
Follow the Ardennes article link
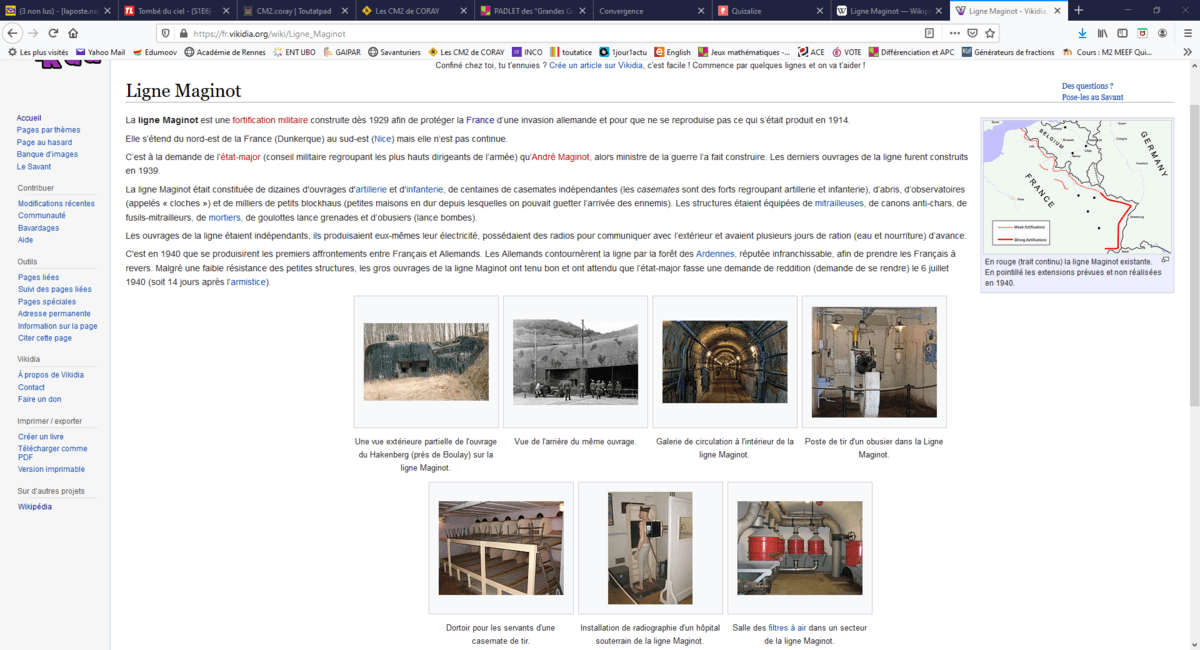[x=715, y=254]
